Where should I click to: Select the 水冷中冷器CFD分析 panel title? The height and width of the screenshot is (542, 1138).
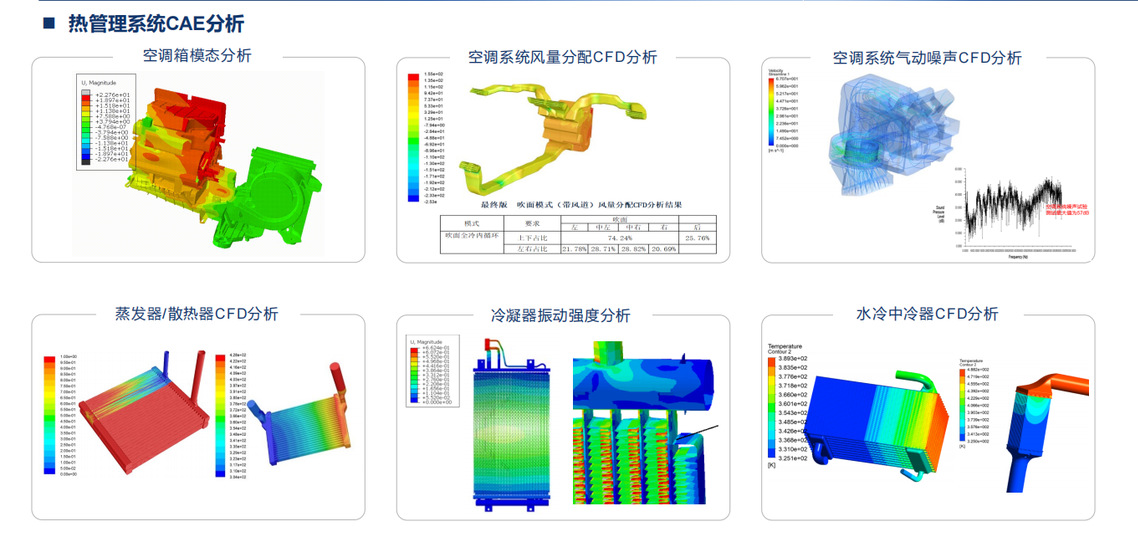(x=927, y=314)
